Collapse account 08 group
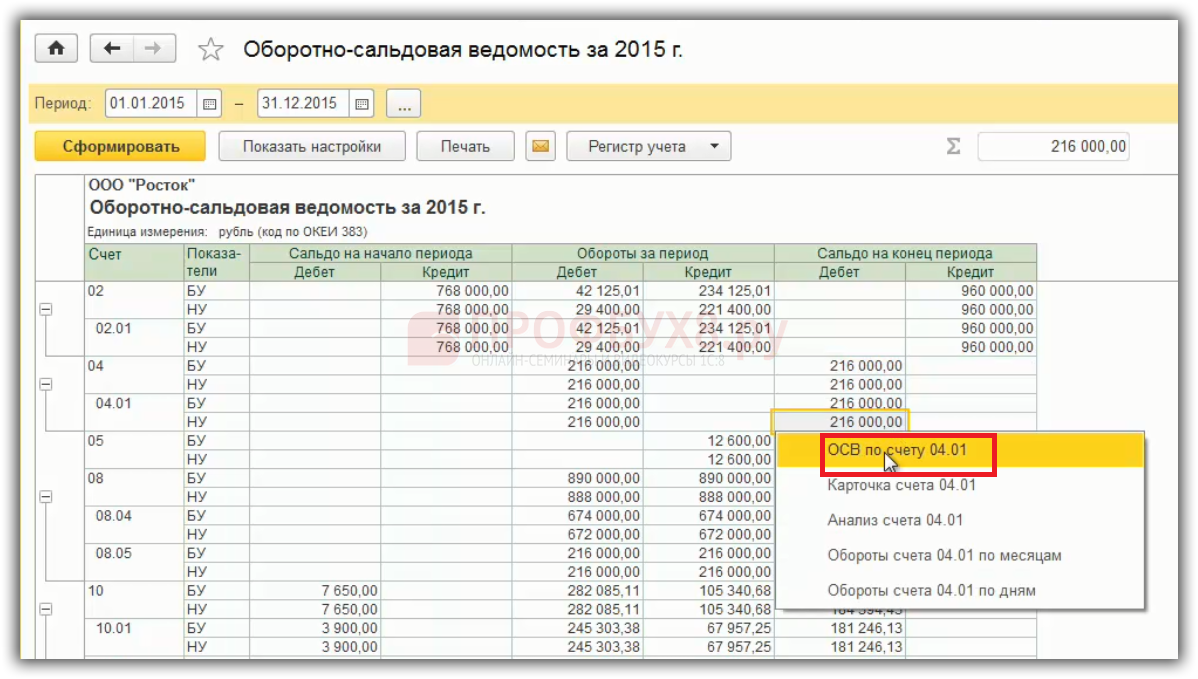Screen dimensions: 1198x679 45,497
